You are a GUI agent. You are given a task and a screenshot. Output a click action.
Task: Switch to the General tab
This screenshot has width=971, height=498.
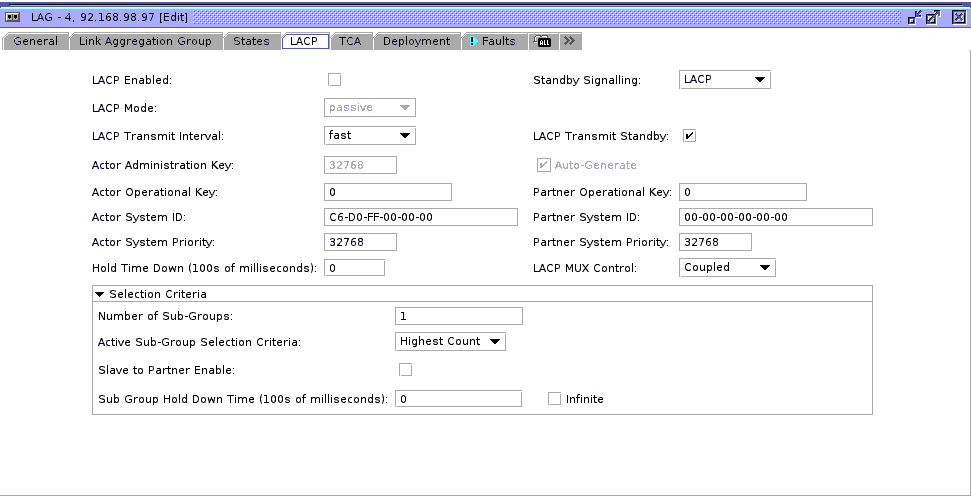(x=35, y=41)
